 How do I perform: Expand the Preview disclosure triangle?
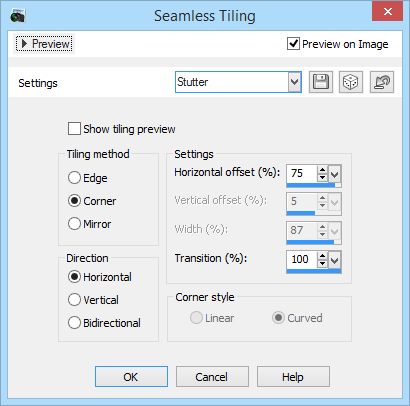point(24,44)
